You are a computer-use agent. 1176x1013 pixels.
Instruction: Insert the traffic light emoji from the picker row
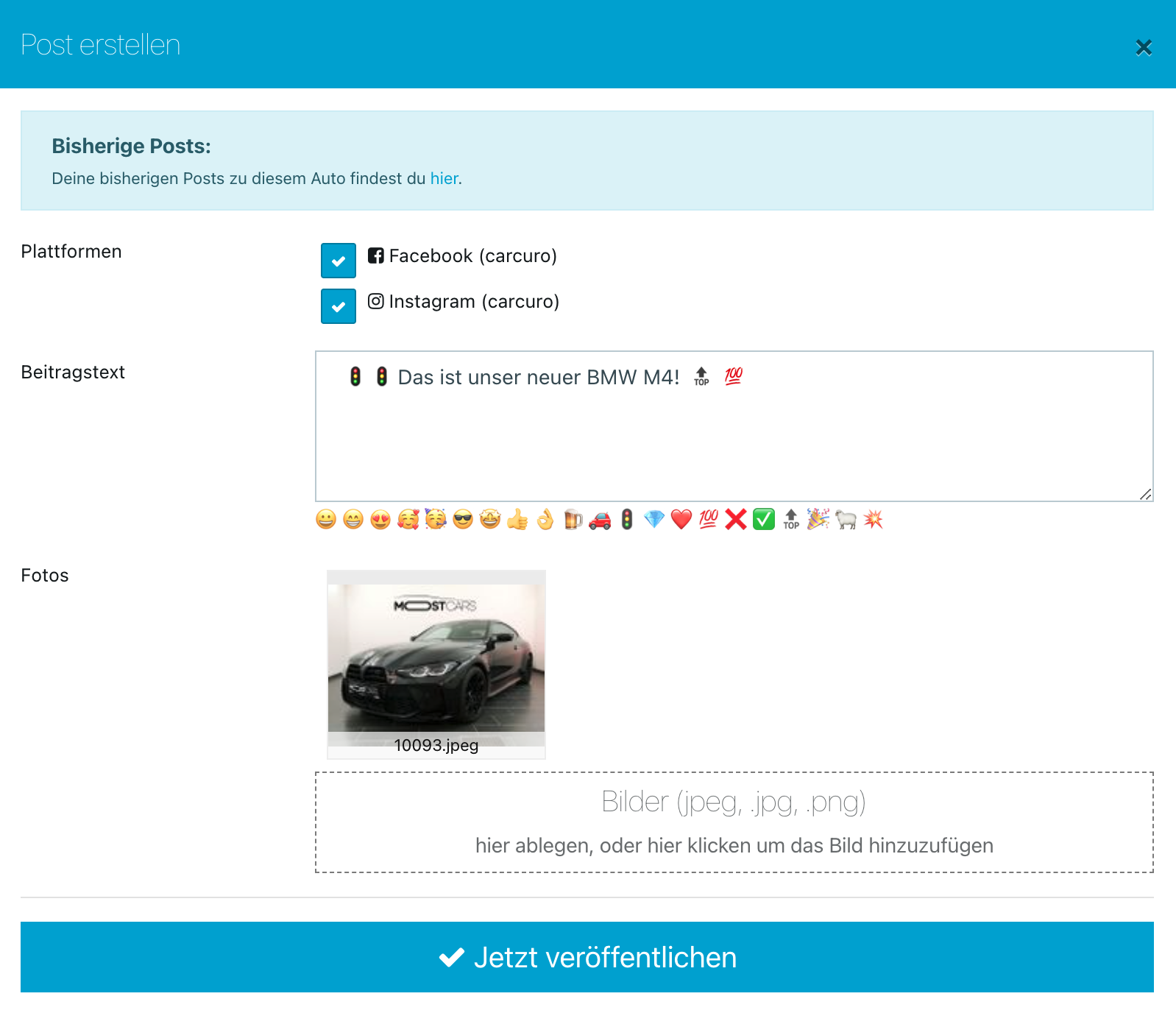(627, 519)
